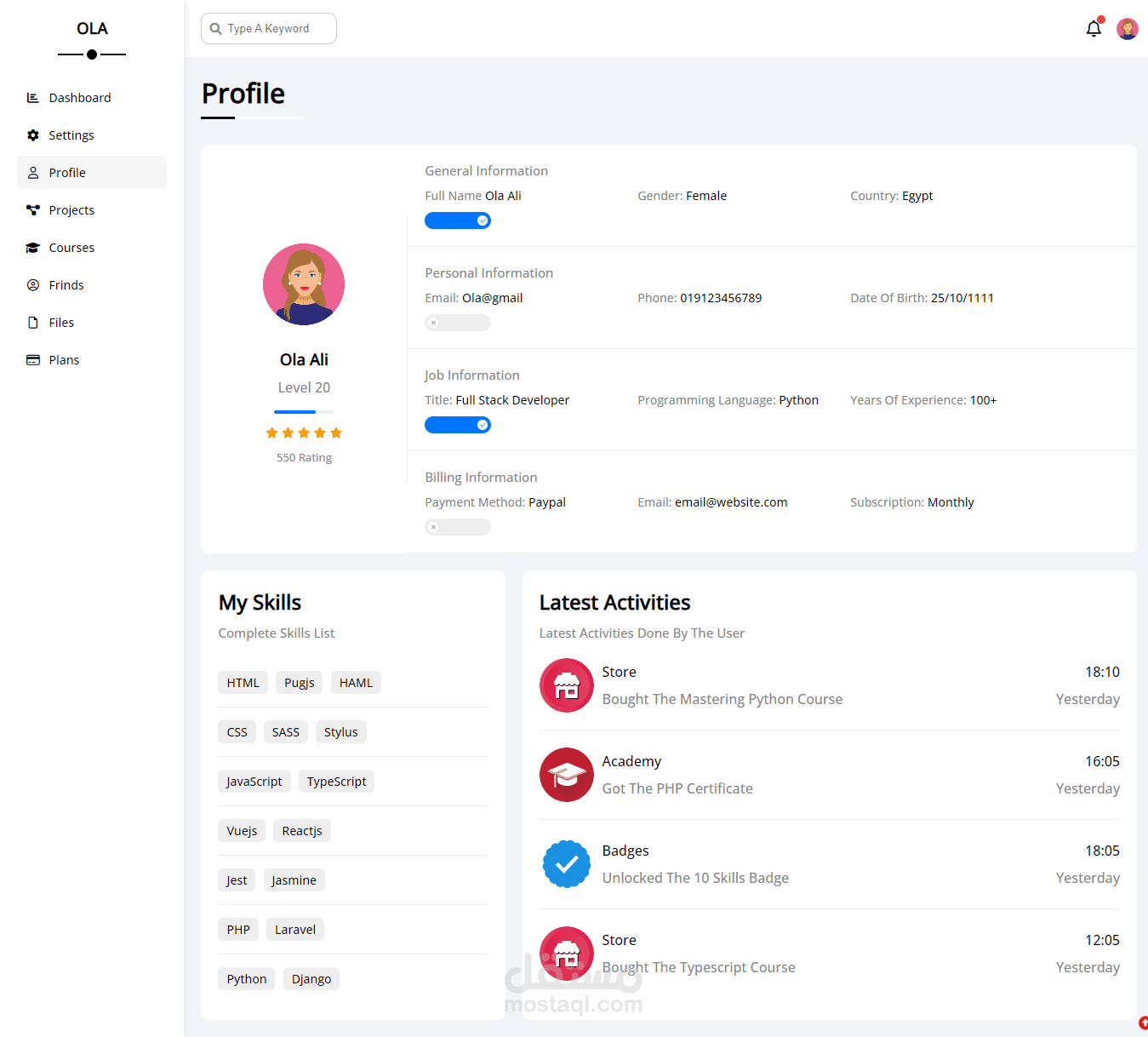Click the Academy graduation cap icon

(x=567, y=775)
